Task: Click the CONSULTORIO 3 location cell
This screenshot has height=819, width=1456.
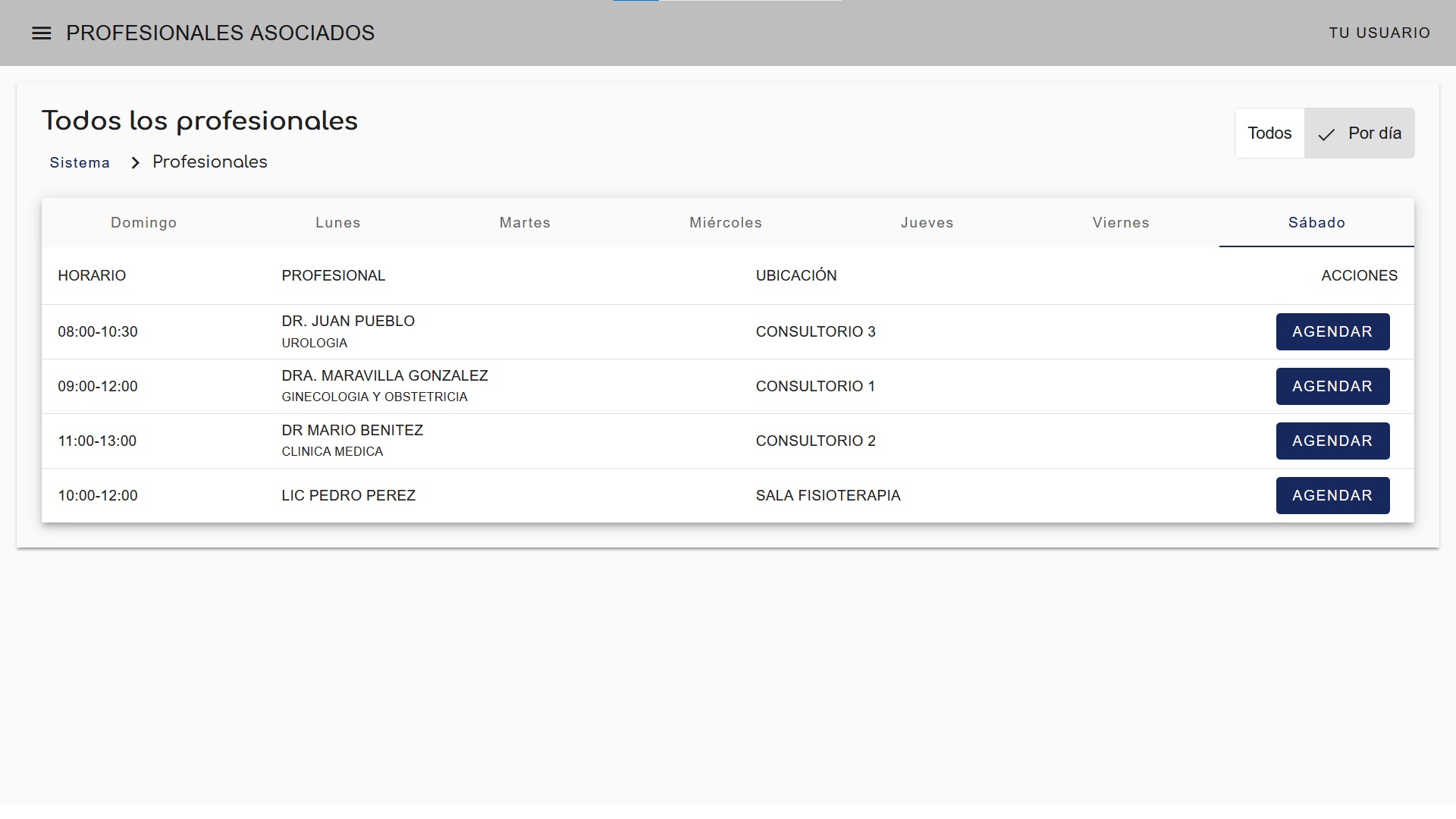Action: [815, 332]
